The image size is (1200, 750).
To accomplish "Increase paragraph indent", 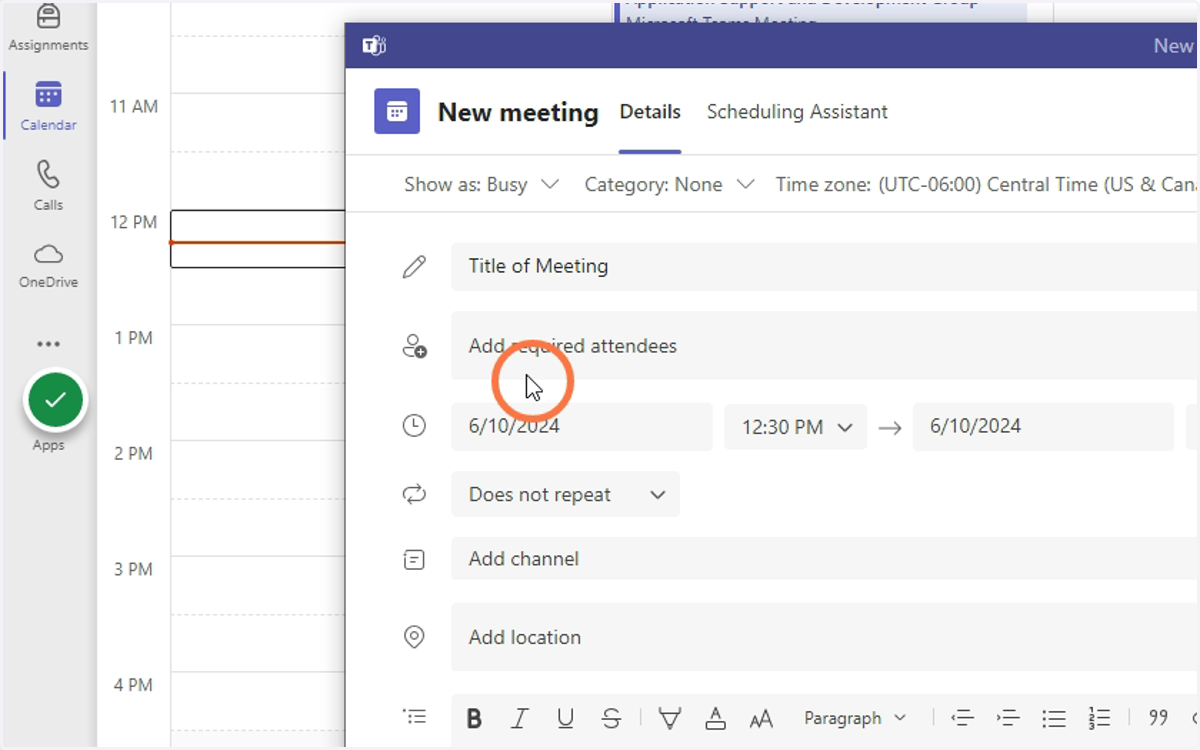I will click(1008, 718).
